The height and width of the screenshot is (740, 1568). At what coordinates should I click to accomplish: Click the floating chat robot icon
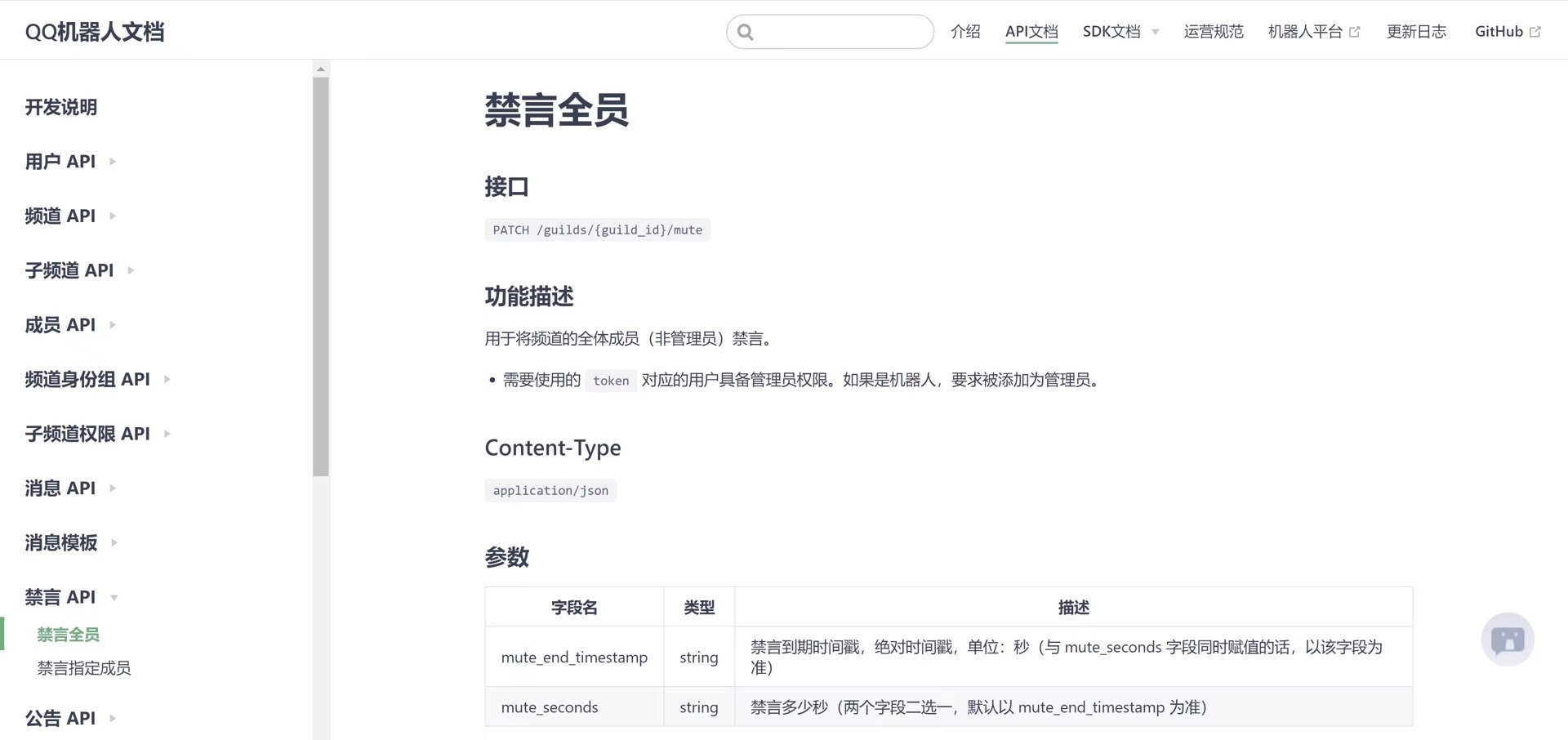coord(1508,640)
